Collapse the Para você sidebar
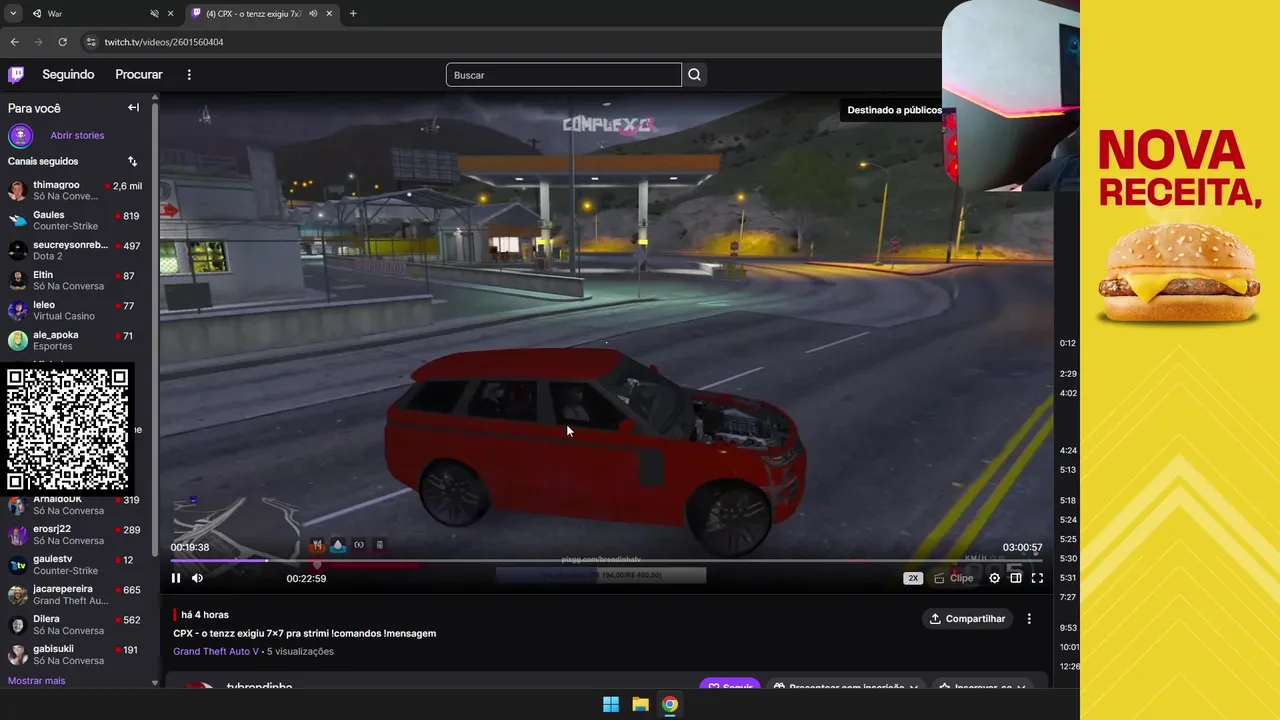 pyautogui.click(x=133, y=108)
